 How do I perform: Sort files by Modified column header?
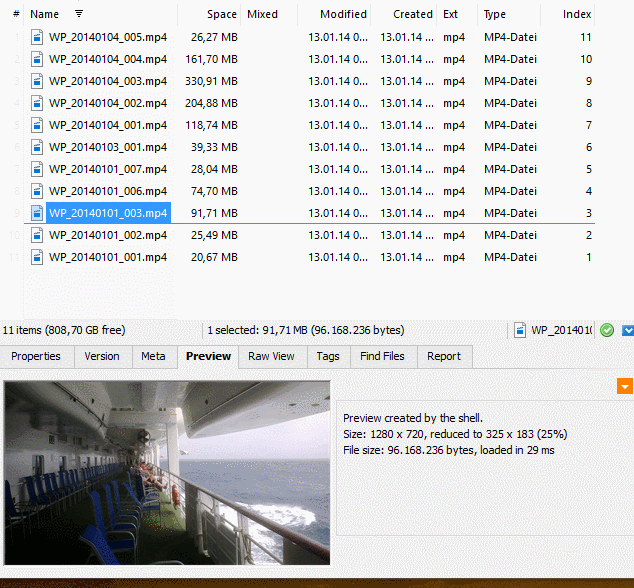click(343, 14)
